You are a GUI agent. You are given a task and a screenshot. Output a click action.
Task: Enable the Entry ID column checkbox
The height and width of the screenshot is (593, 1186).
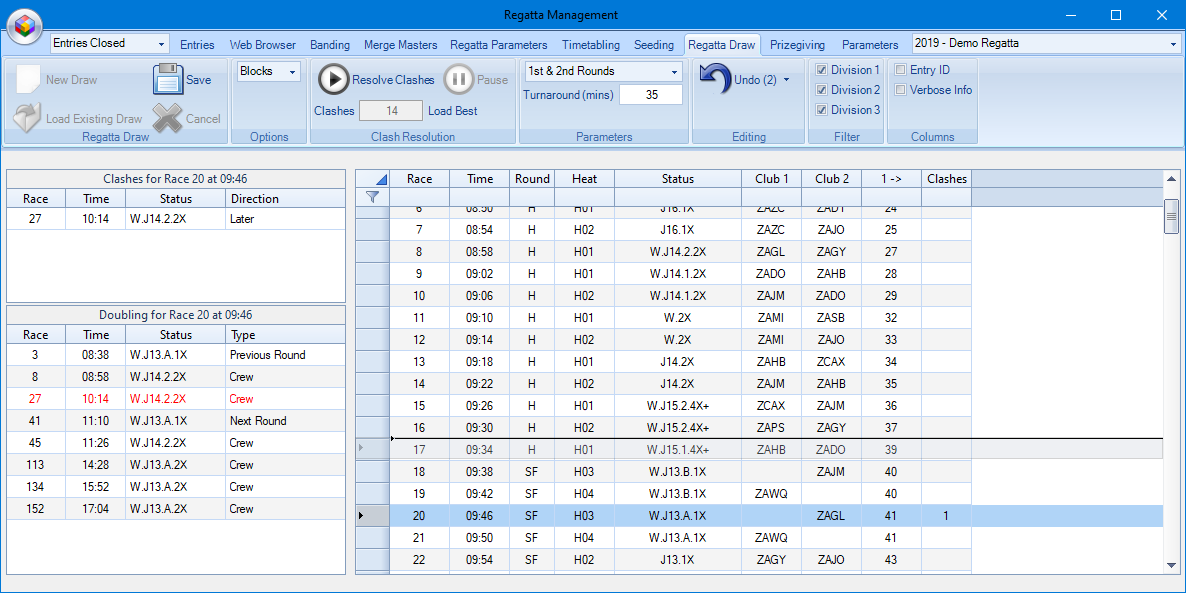[x=901, y=70]
